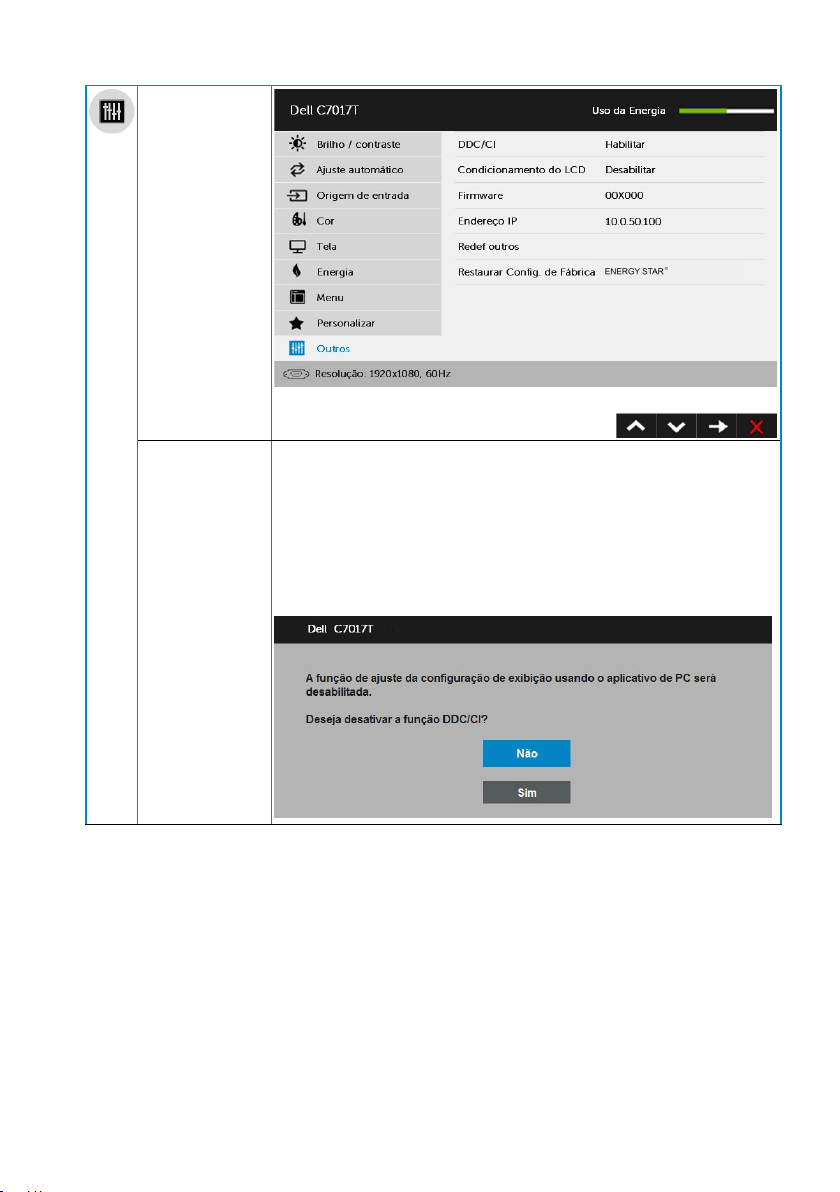
Task: Click the round Others sliders icon at table left
Action: point(112,112)
